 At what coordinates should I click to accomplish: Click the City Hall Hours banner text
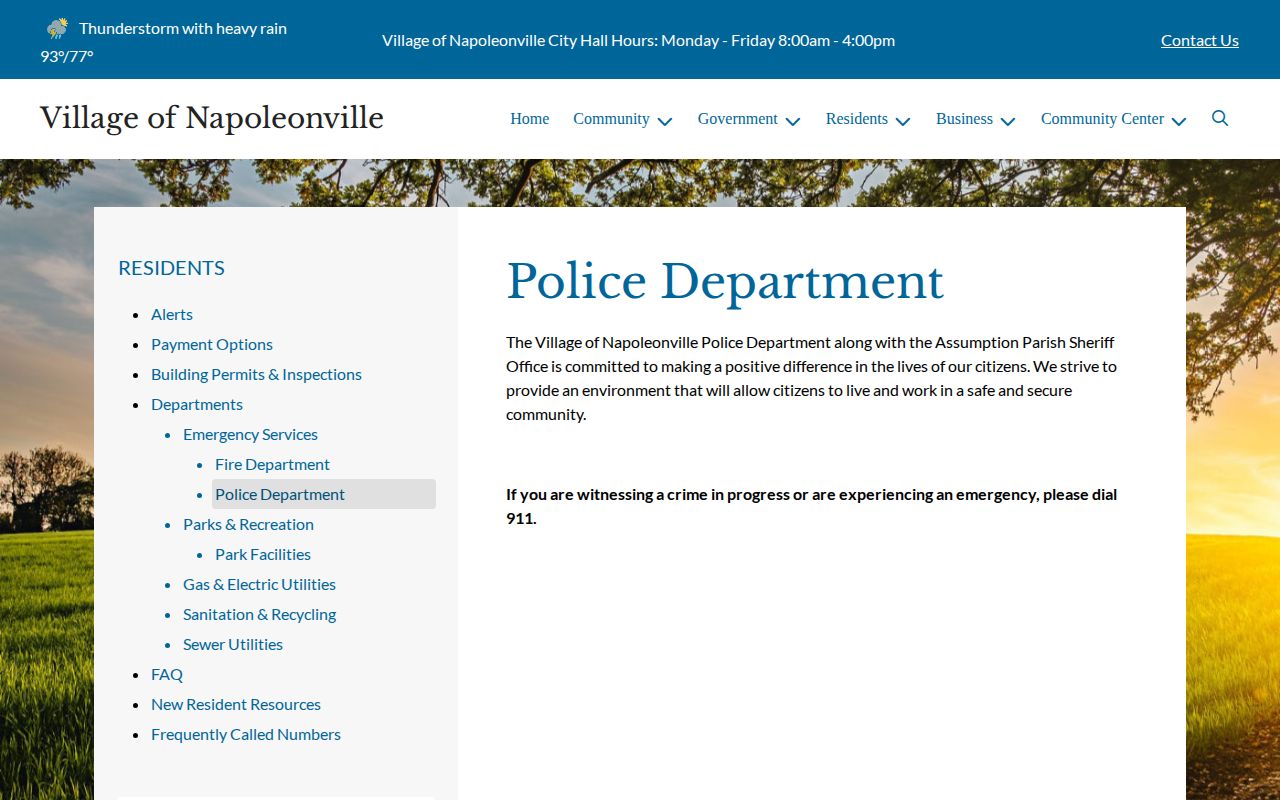[x=638, y=40]
